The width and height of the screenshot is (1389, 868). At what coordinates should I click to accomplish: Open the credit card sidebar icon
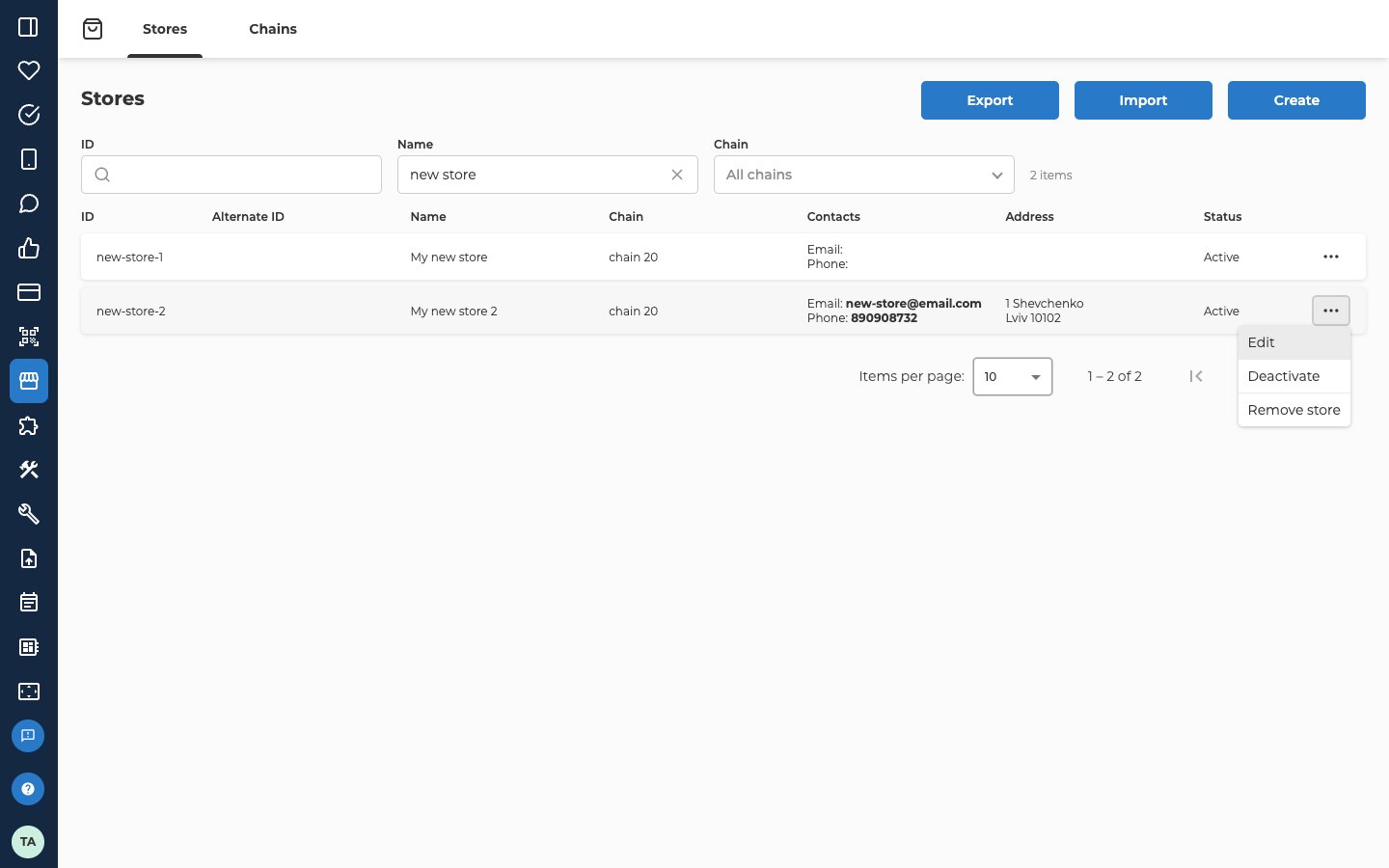29,292
